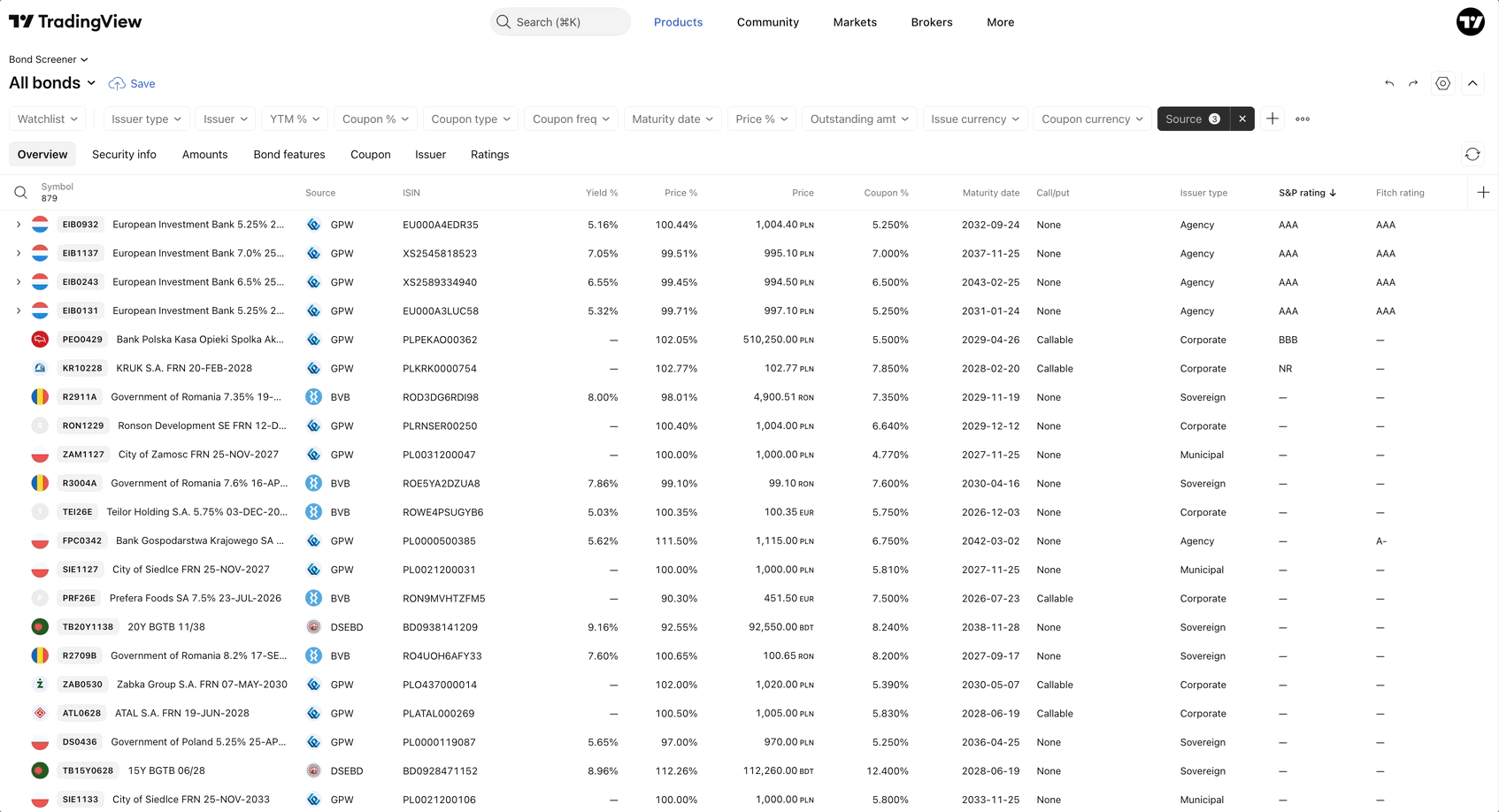Open the All bonds screen selector

pyautogui.click(x=52, y=83)
